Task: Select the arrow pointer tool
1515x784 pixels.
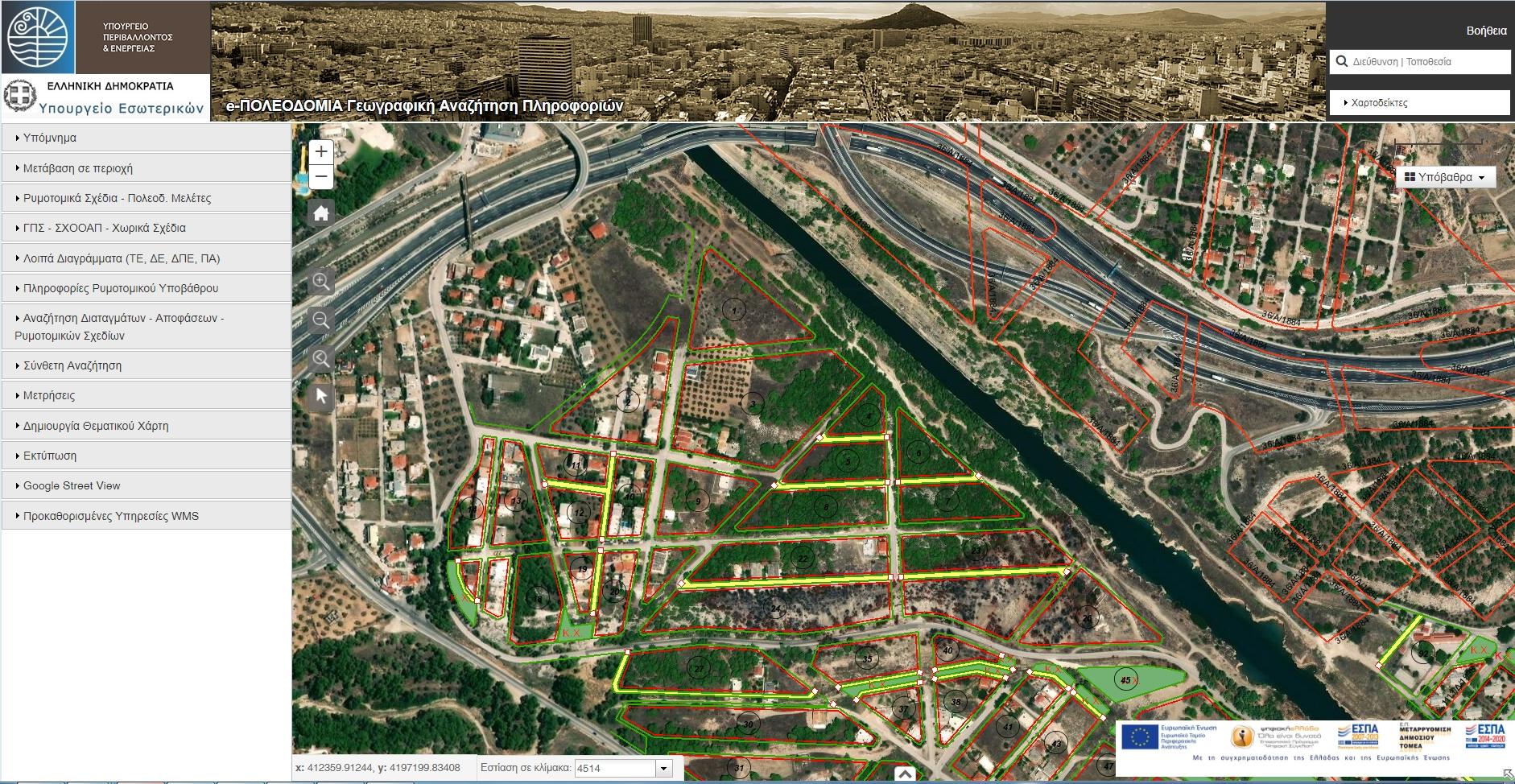Action: click(321, 396)
